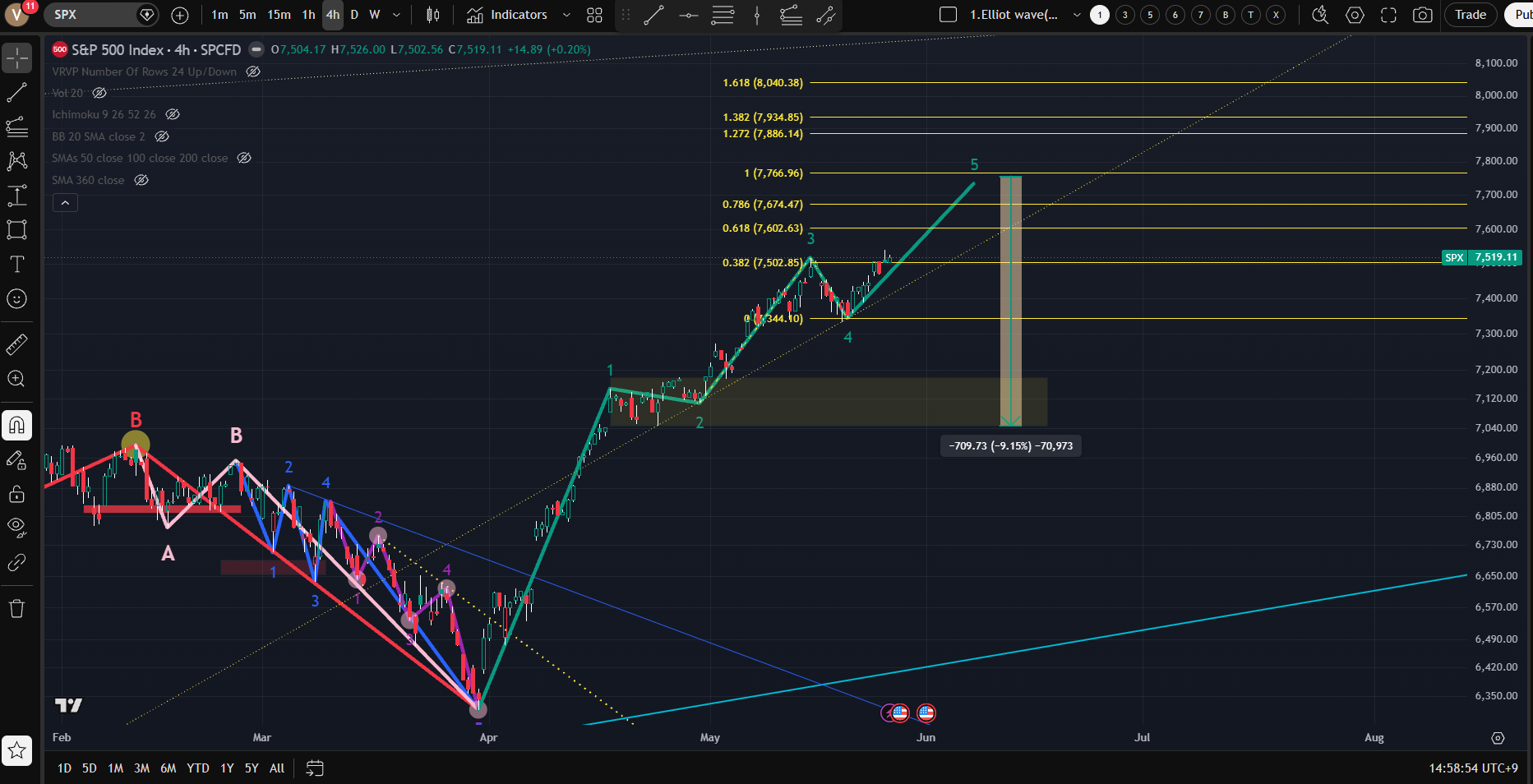Screen dimensions: 1533x784
Task: Take a chart snapshot with camera
Action: (x=1423, y=15)
